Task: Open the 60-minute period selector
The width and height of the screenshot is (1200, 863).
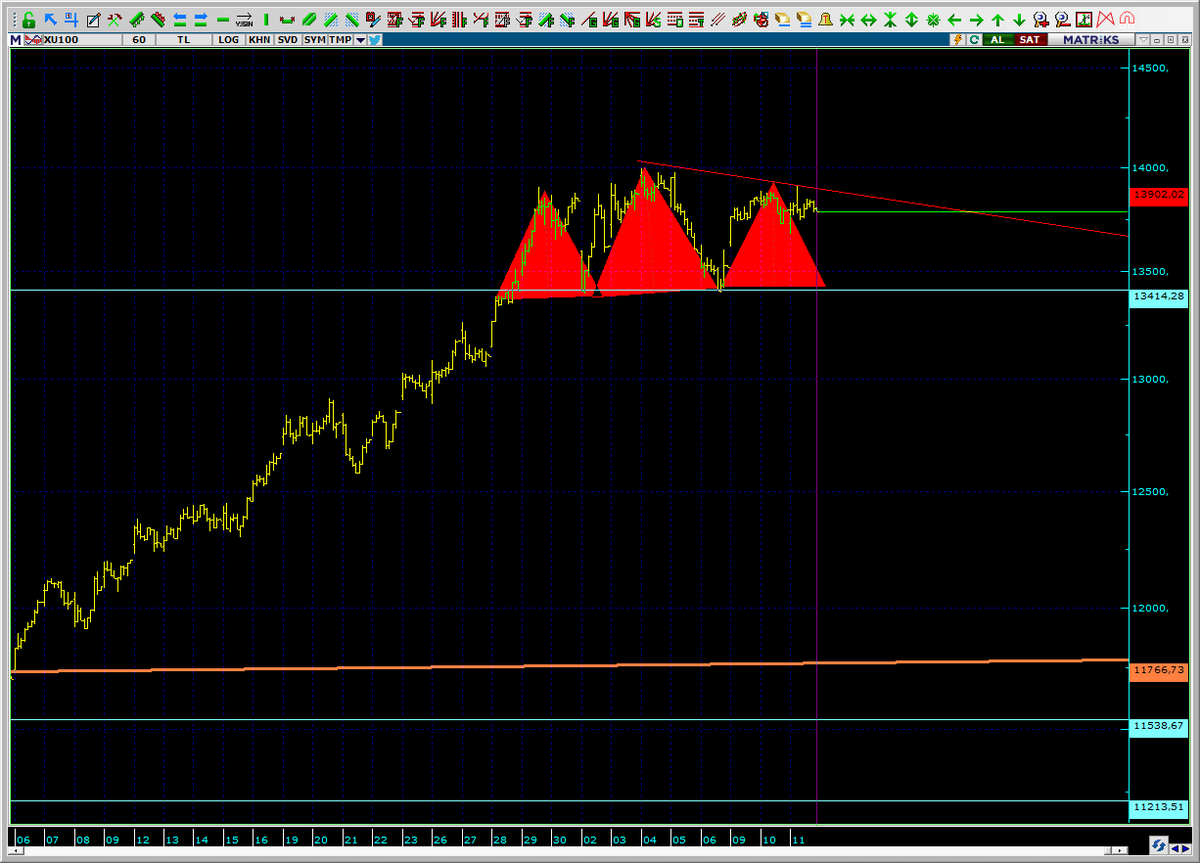Action: tap(137, 40)
